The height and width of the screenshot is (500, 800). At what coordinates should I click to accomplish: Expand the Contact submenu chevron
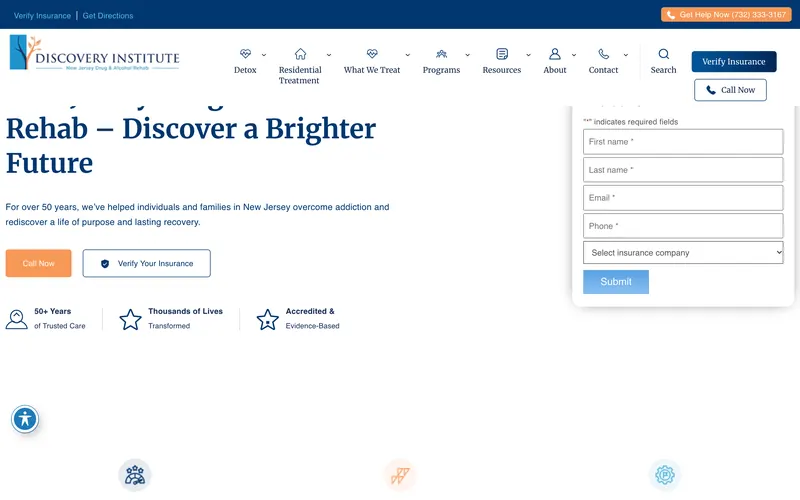pyautogui.click(x=626, y=55)
